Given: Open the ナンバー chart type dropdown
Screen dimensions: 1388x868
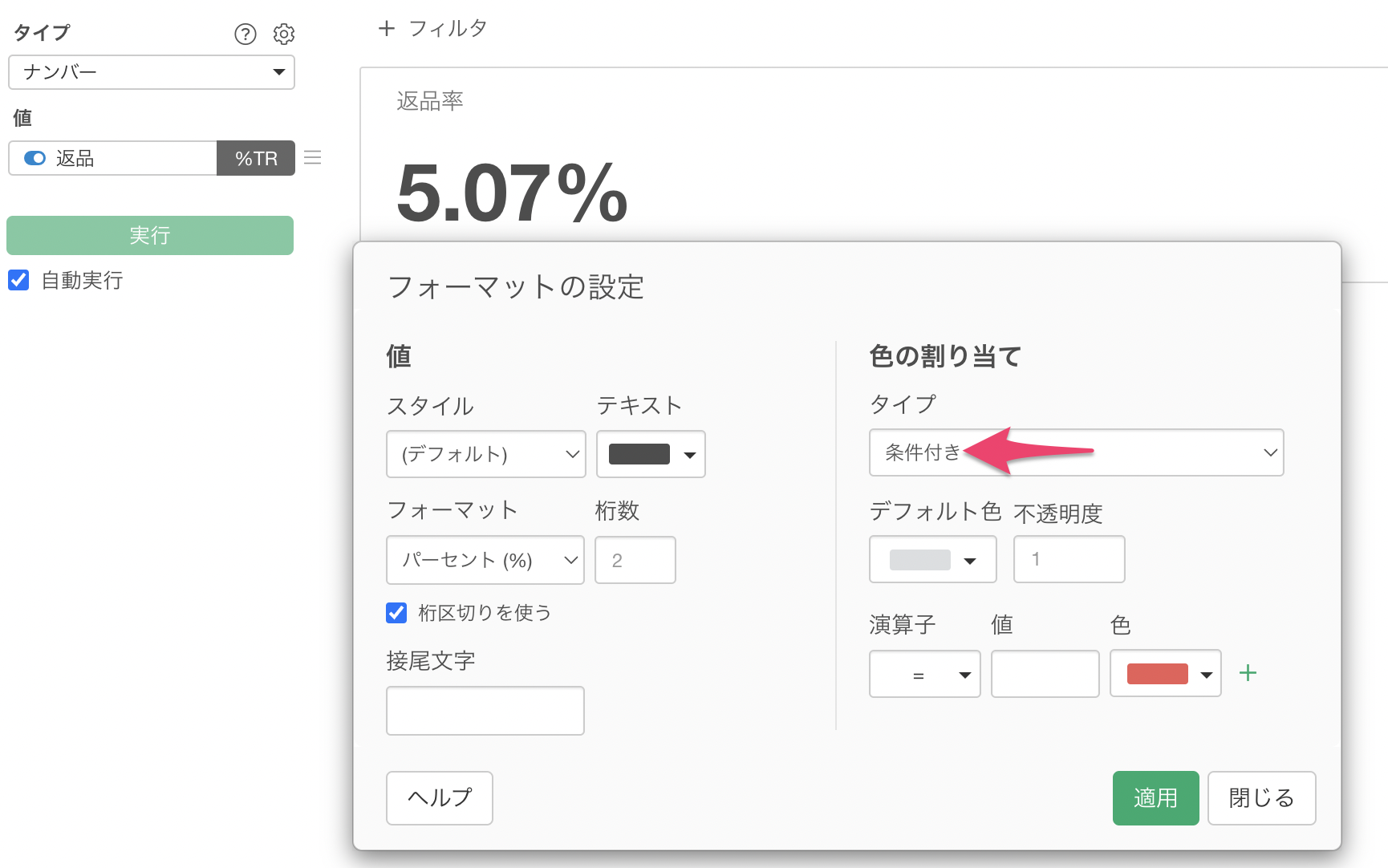Looking at the screenshot, I should [152, 72].
